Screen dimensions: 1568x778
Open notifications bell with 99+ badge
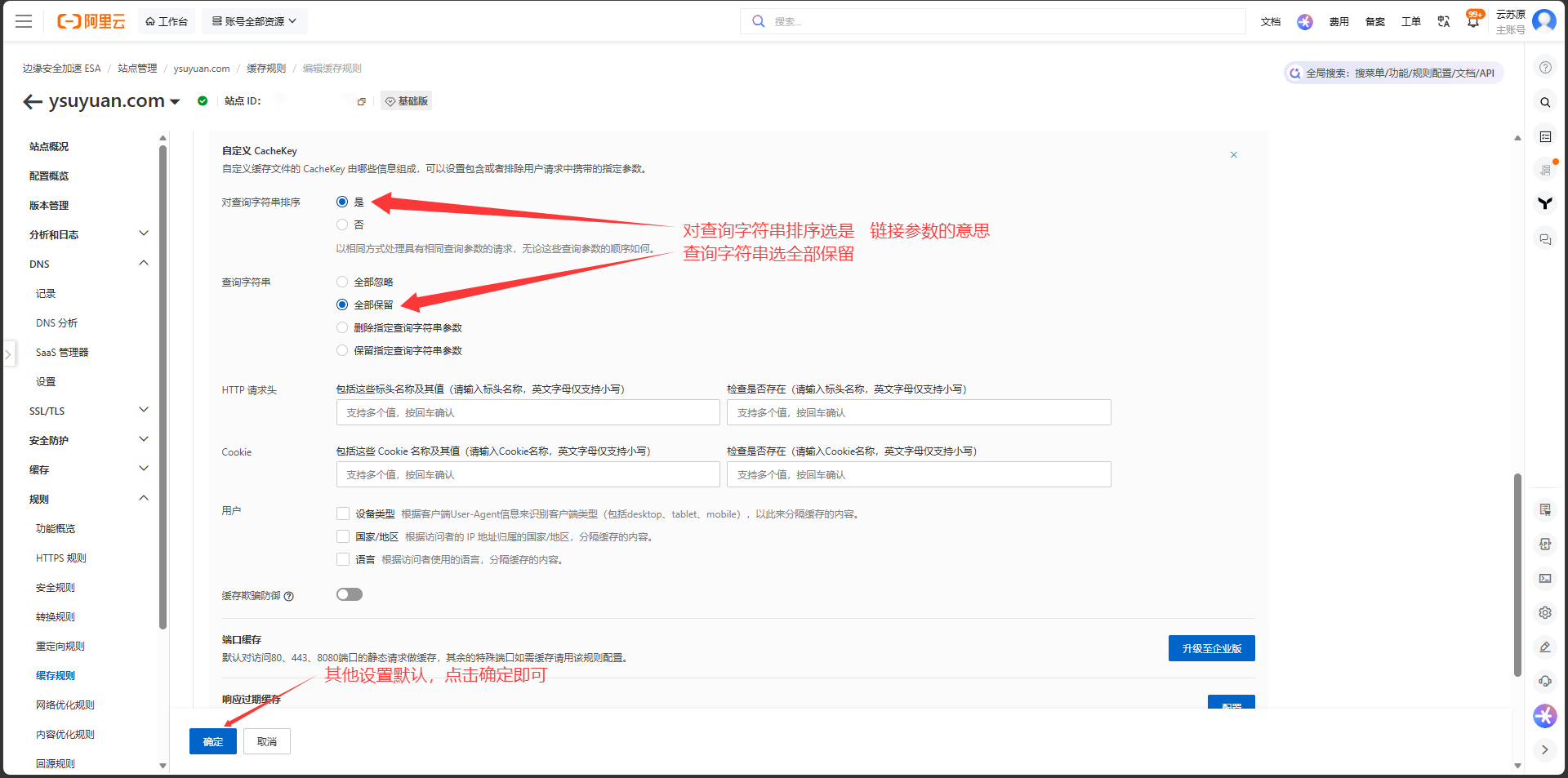coord(1474,20)
